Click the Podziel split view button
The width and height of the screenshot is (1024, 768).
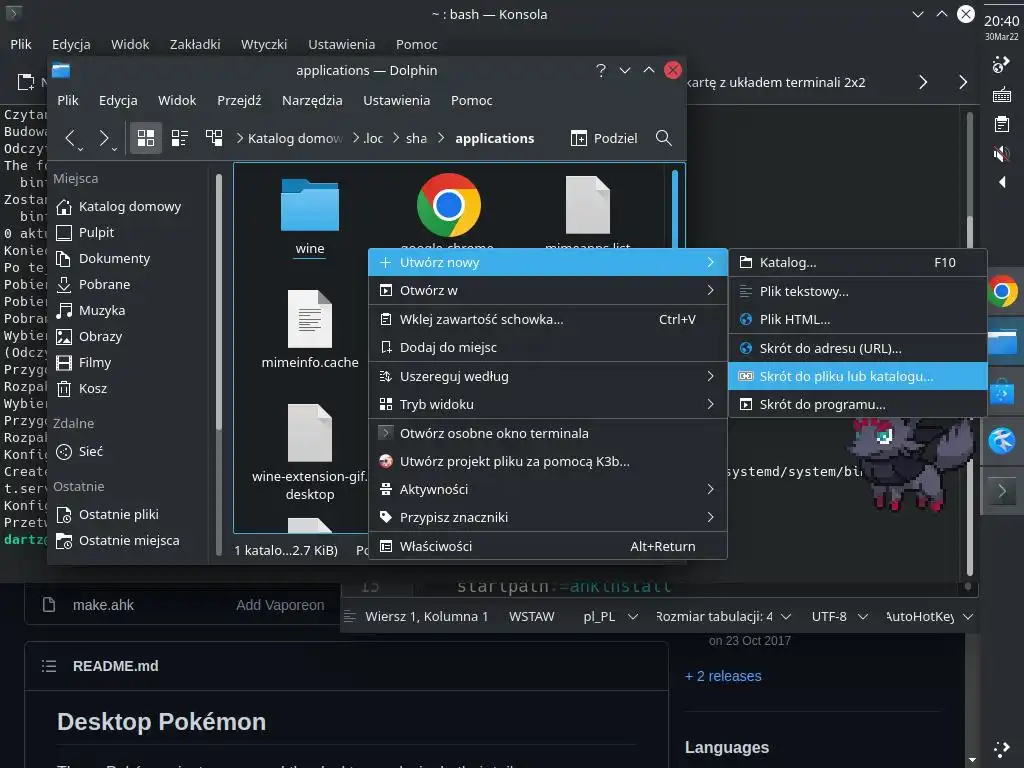(603, 138)
